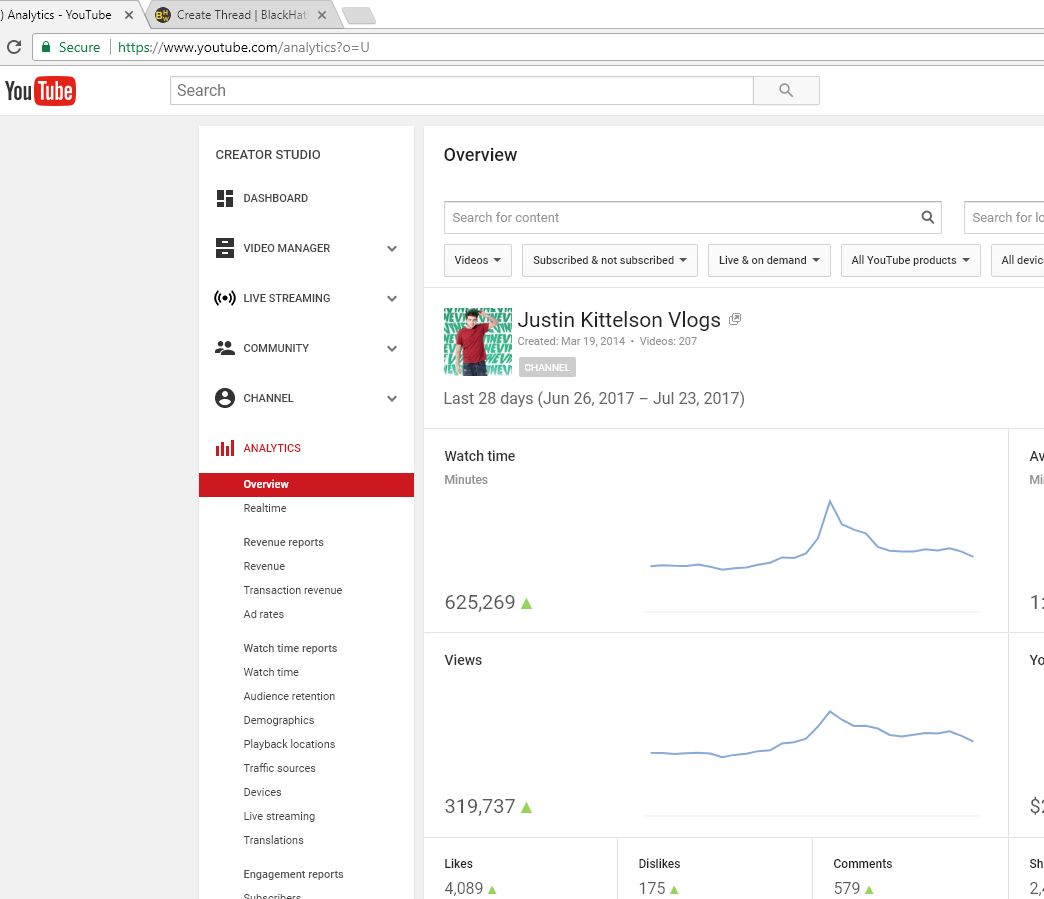Click the browser address bar URL
1044x899 pixels.
coord(244,47)
